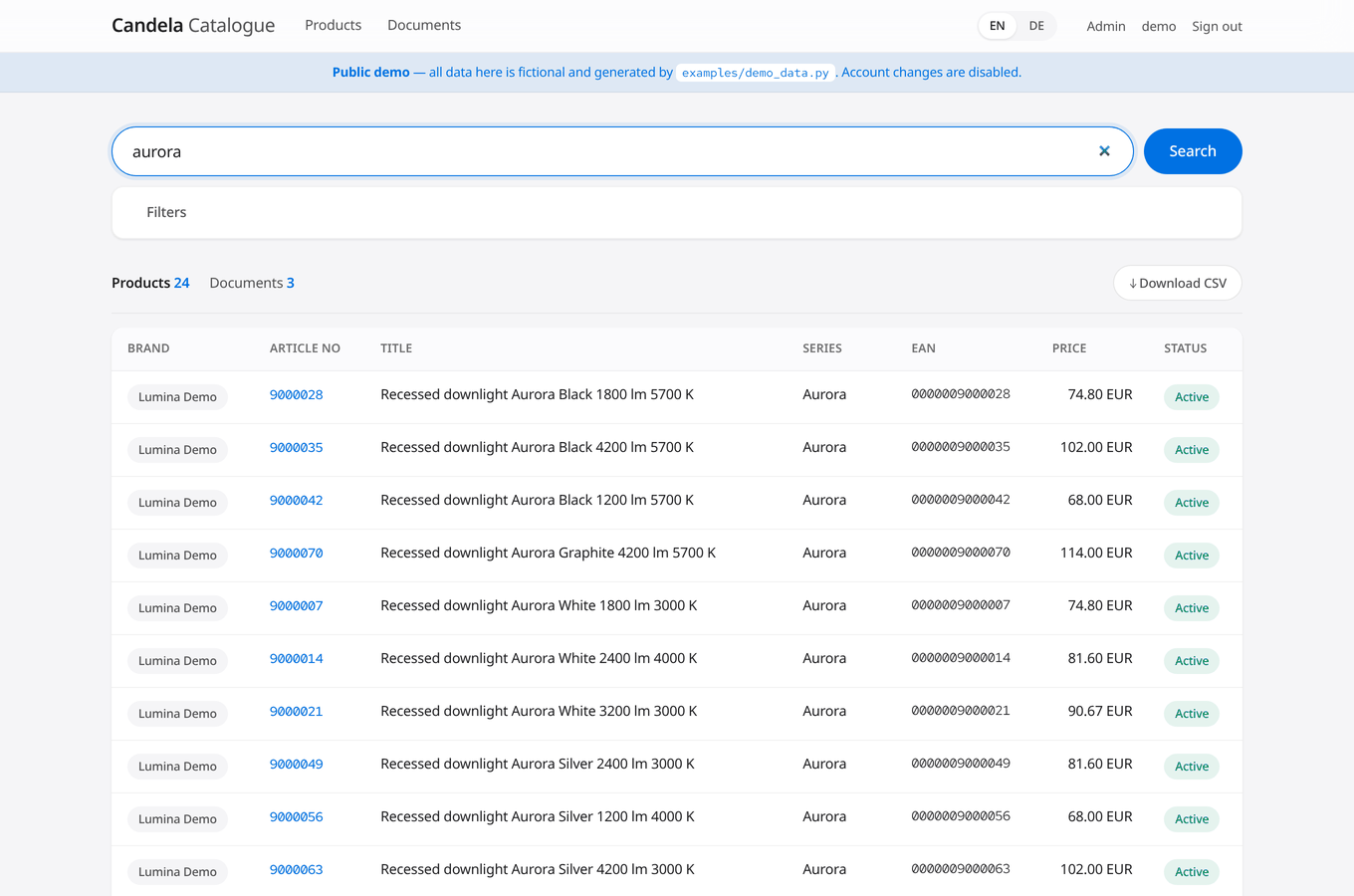Click EAN 0000009000014
Viewport: 1354px width, 896px height.
point(961,658)
